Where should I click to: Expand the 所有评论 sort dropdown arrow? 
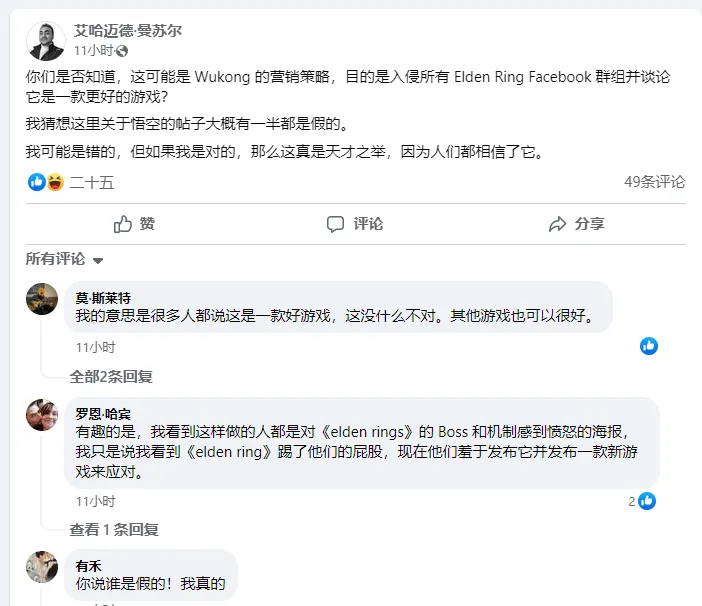[98, 260]
